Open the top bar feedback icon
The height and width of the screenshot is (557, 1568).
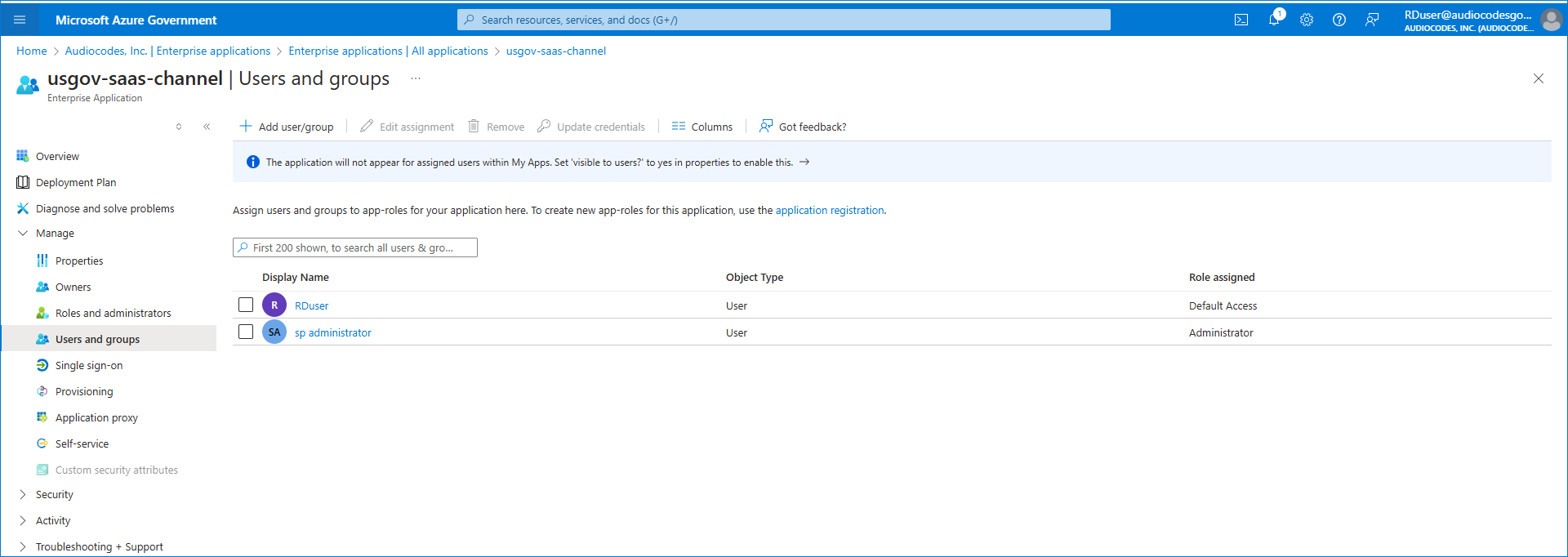pyautogui.click(x=1372, y=20)
